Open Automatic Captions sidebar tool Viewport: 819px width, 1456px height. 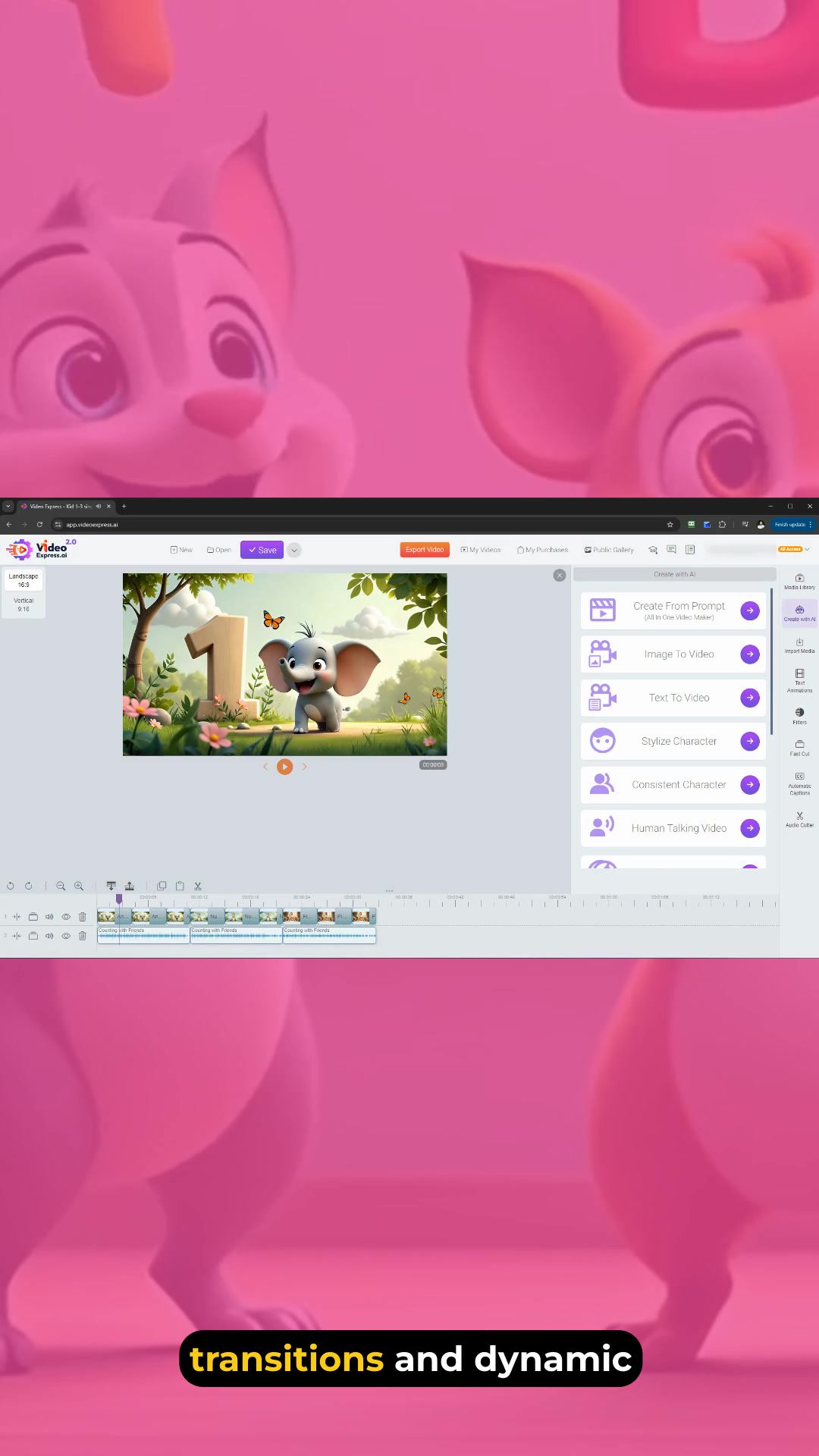coord(799,783)
